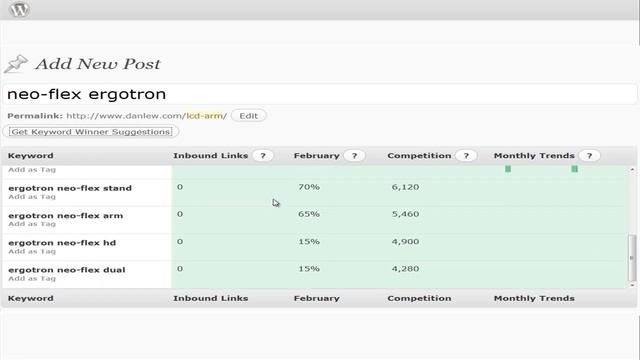
Task: Open Inbound Links help question mark
Action: pos(263,156)
